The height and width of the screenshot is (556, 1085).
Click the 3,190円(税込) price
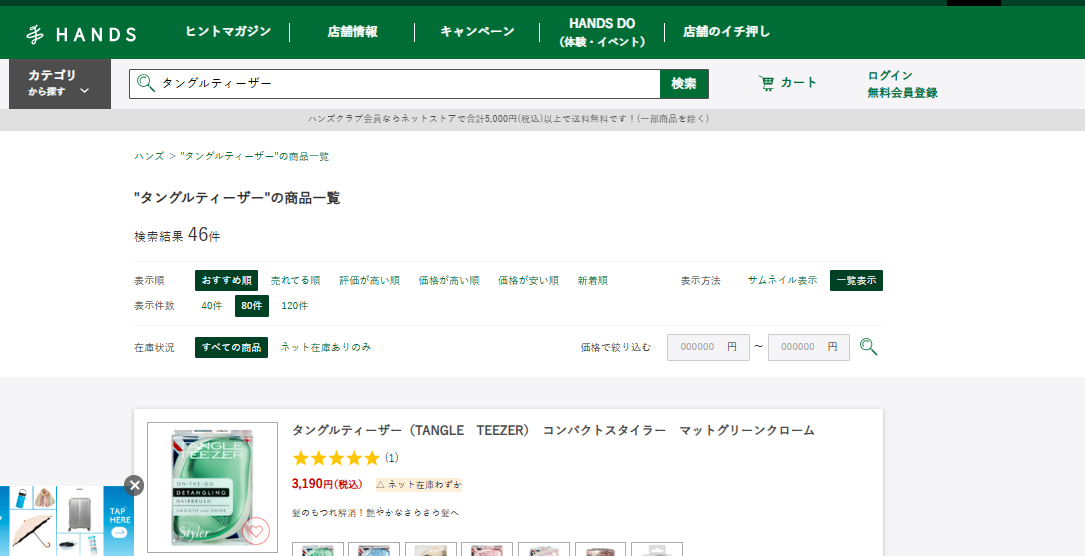click(x=327, y=484)
